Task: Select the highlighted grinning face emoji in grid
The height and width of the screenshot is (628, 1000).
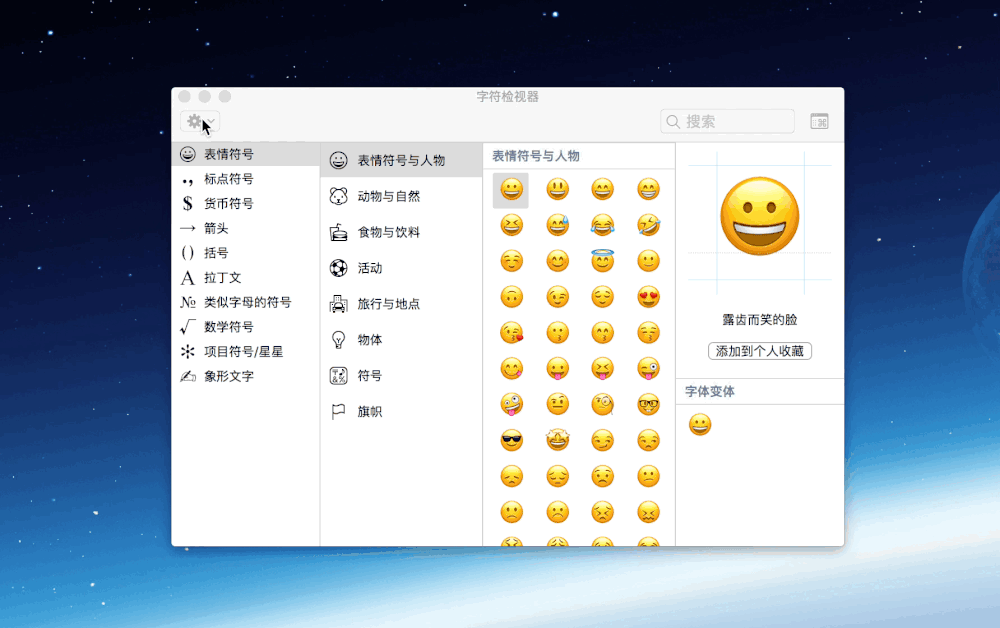Action: tap(511, 189)
